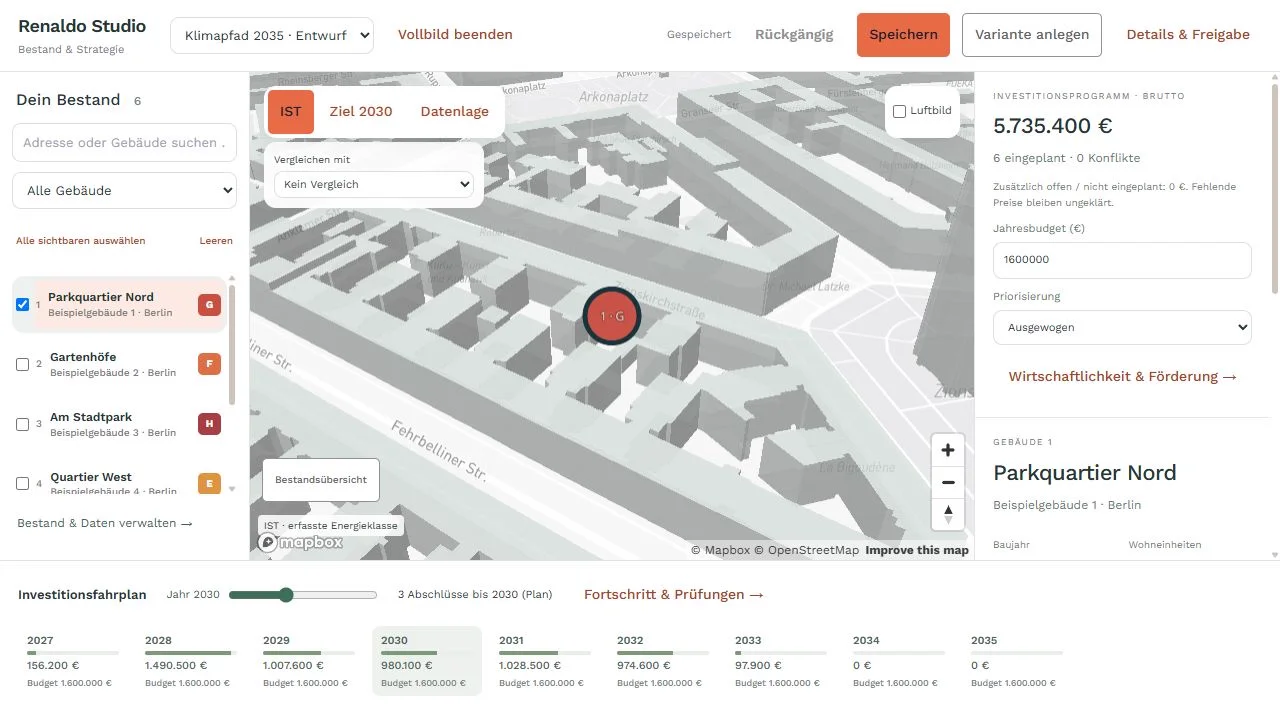Open Wirtschaftlichkeit & Förderung link

tap(1123, 377)
